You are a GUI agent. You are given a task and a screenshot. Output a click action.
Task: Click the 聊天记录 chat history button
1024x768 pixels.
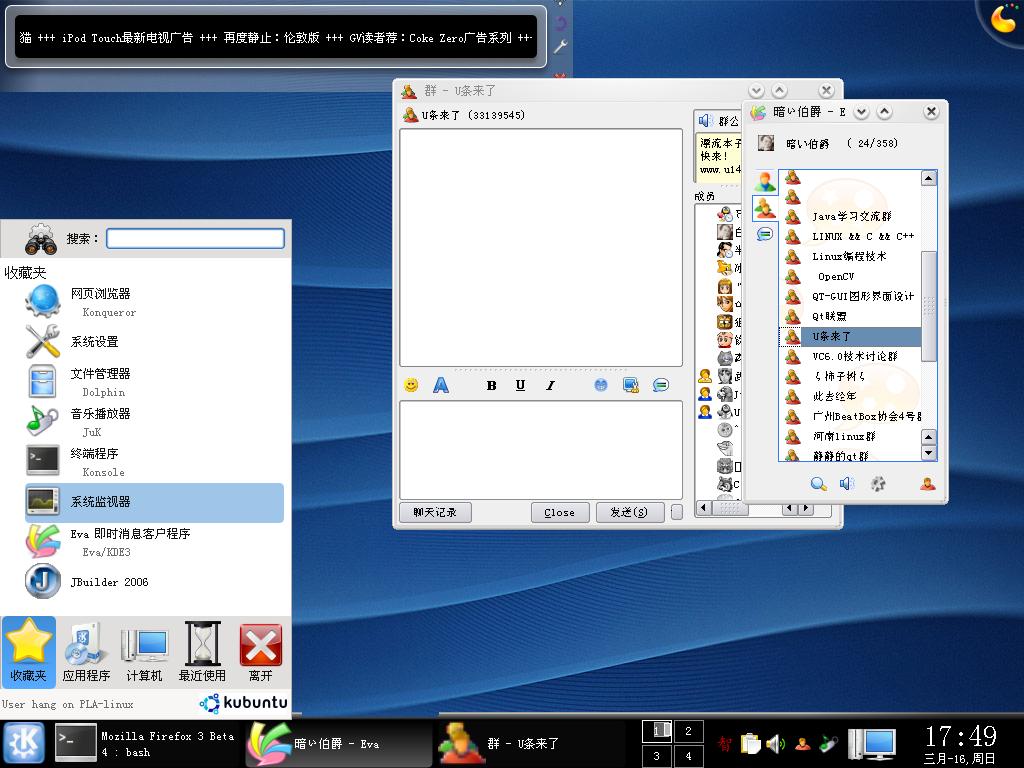[x=435, y=512]
